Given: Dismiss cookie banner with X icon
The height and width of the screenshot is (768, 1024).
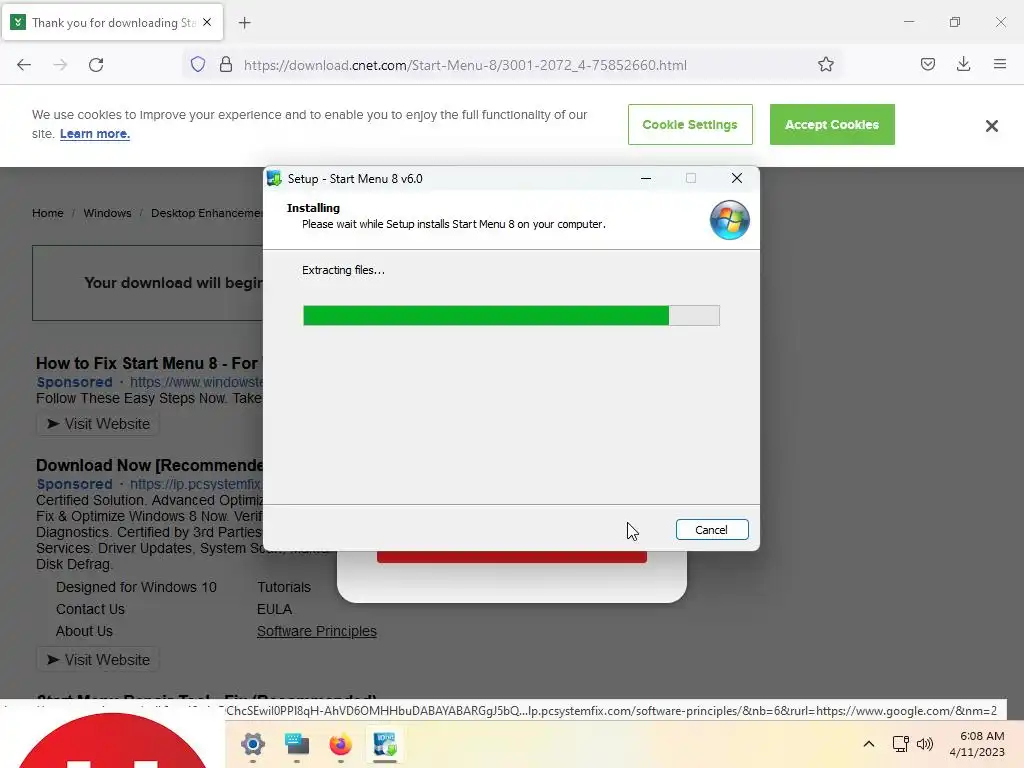Looking at the screenshot, I should coord(991,126).
